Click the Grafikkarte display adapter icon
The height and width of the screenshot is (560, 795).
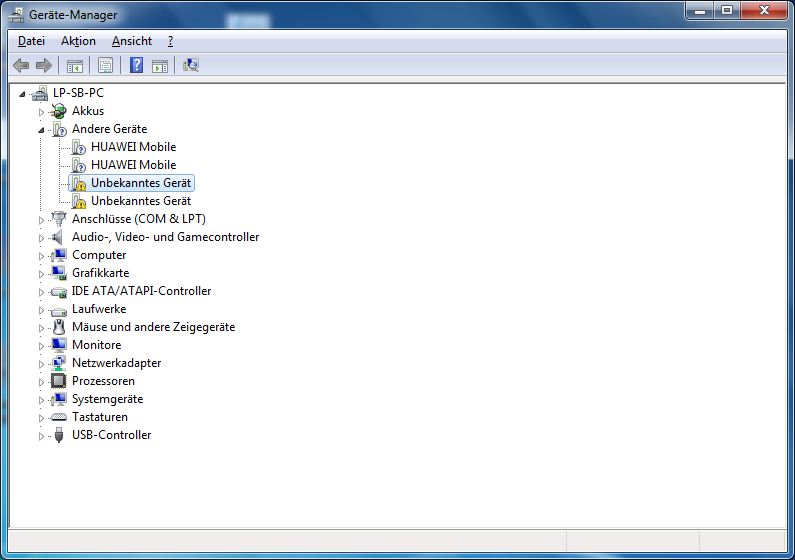pos(59,273)
